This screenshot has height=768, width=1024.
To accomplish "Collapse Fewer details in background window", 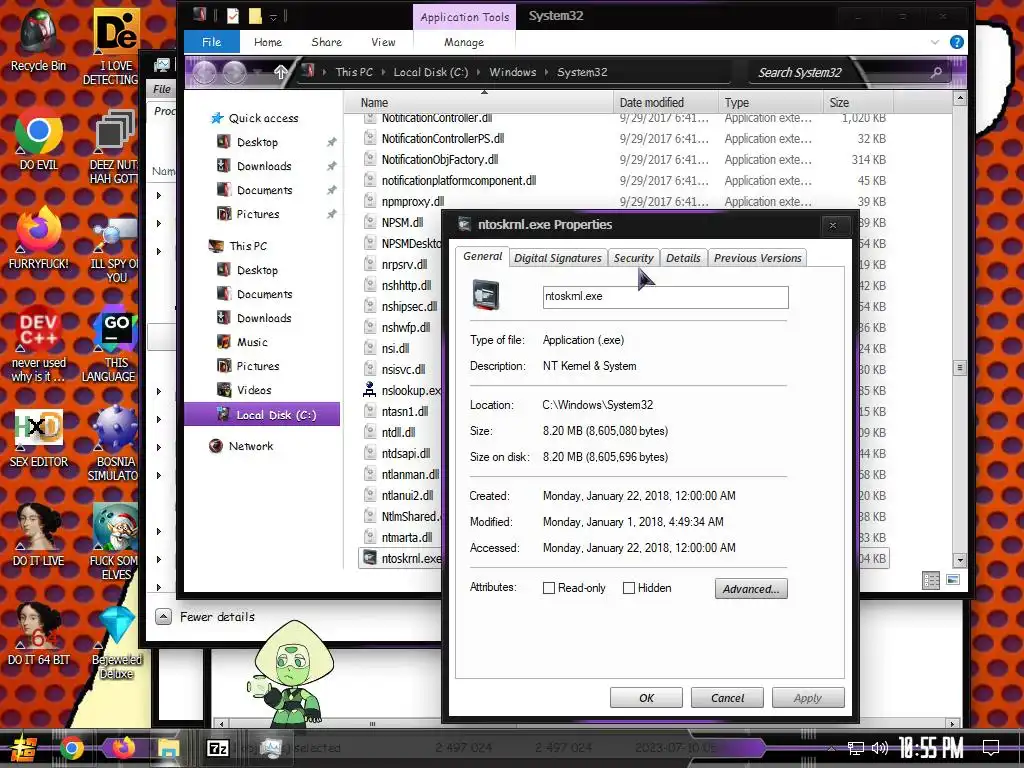I will pyautogui.click(x=164, y=617).
